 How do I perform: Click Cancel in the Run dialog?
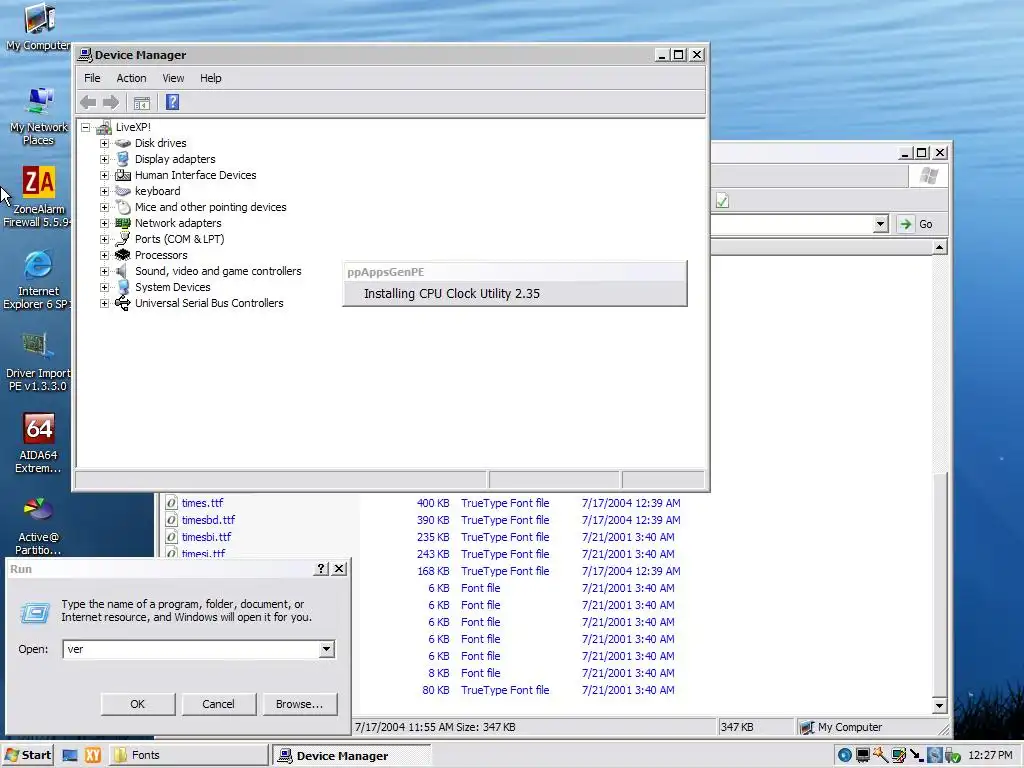(x=218, y=704)
